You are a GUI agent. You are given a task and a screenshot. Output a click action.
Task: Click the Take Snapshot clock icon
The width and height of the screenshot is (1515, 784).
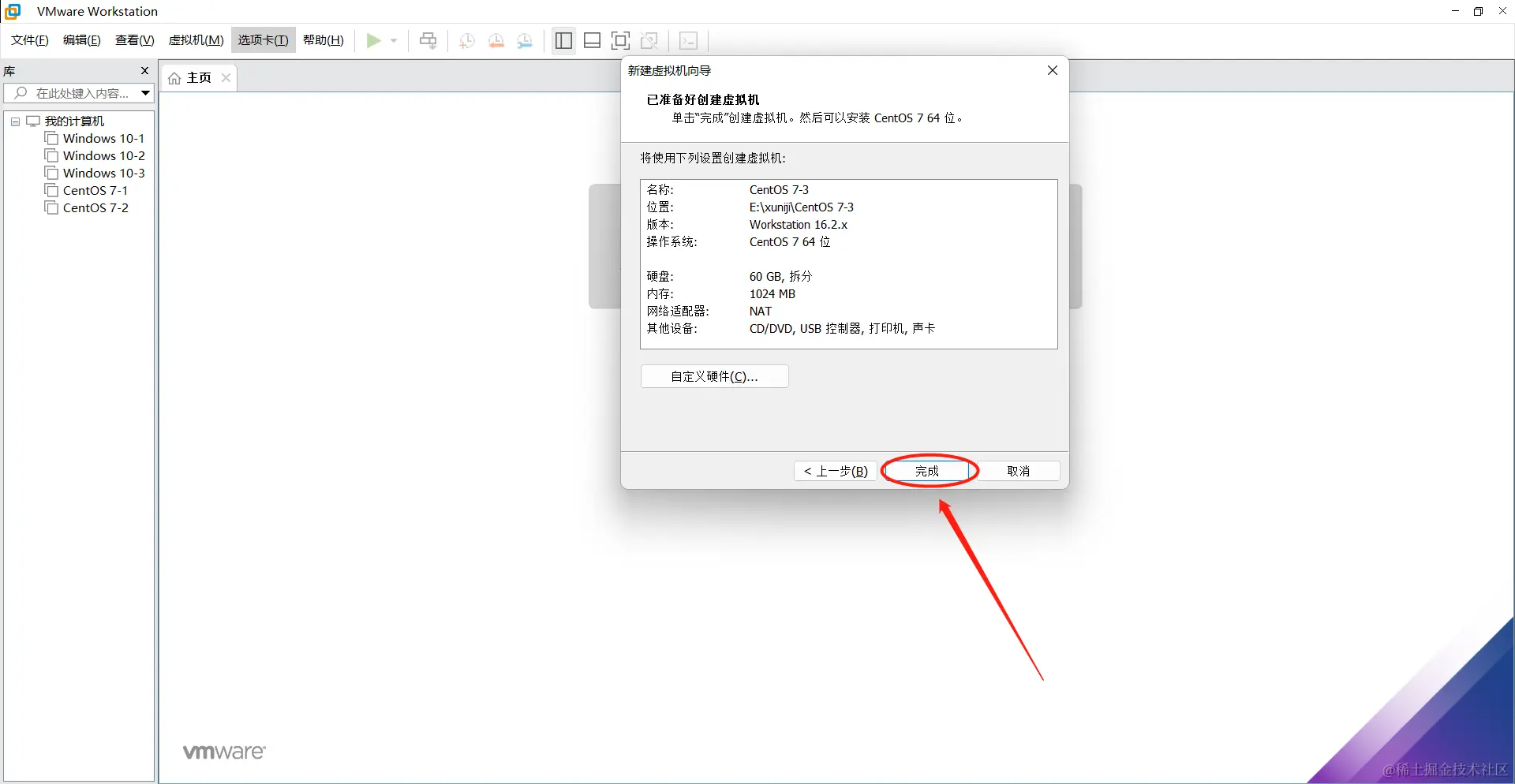467,40
